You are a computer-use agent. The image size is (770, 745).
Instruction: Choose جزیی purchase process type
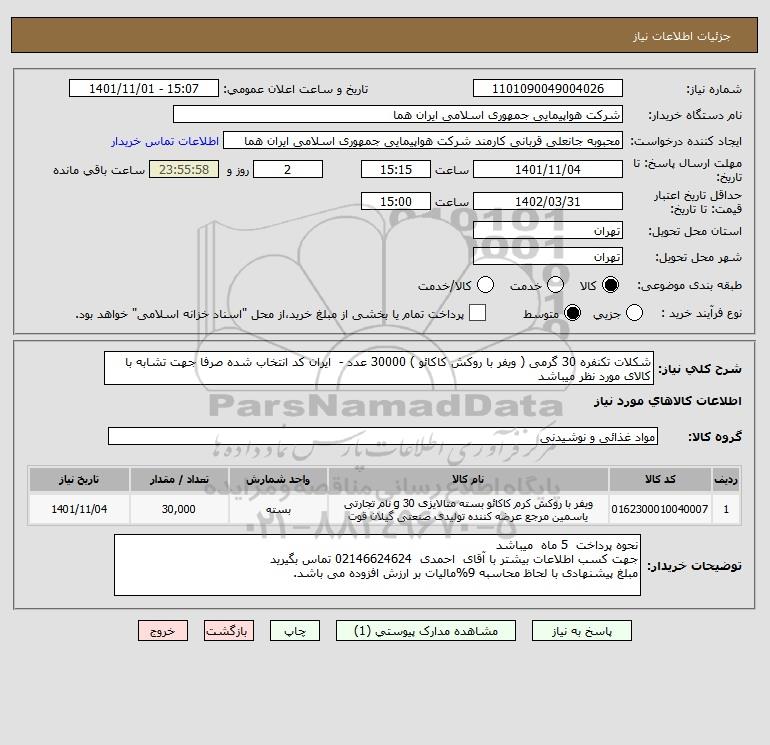(634, 313)
